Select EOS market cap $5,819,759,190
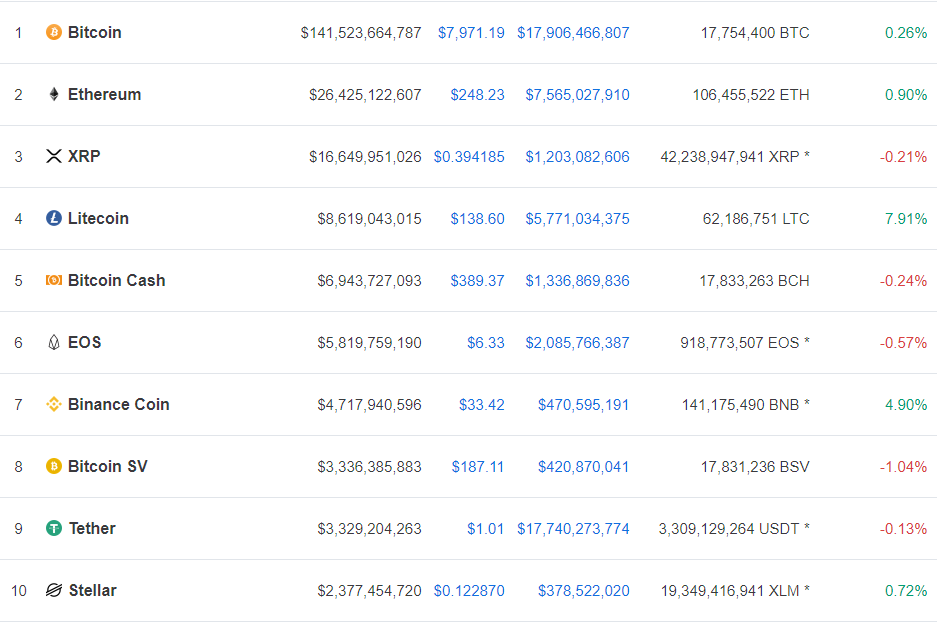 click(369, 343)
